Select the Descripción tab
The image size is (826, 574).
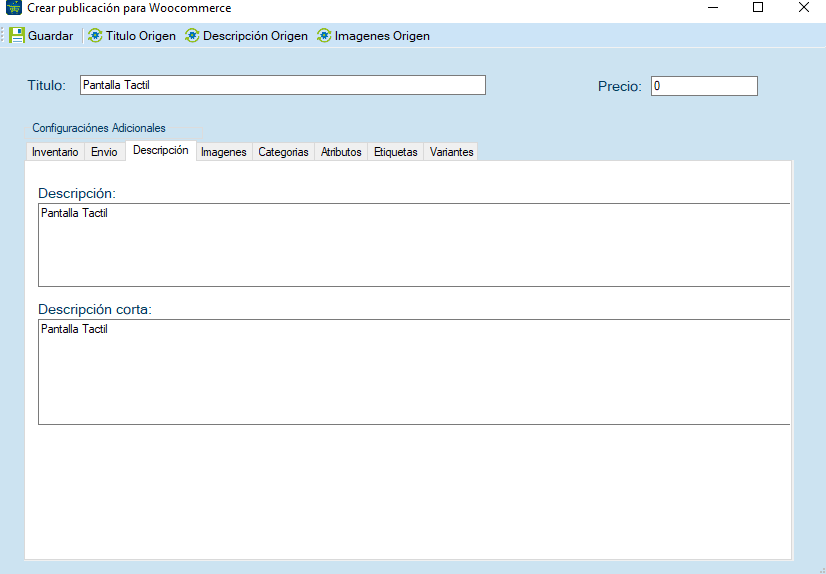tap(161, 150)
